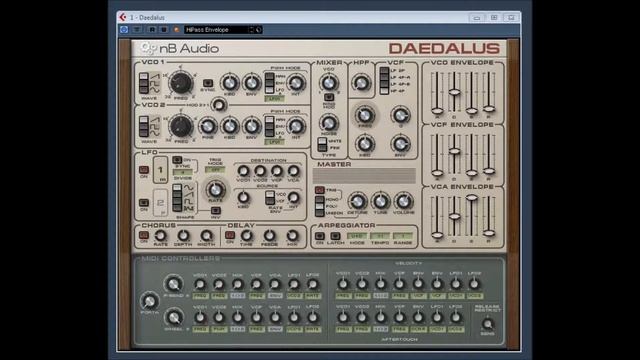The width and height of the screenshot is (640, 360).
Task: Click the Write automation W button
Action: click(x=164, y=30)
